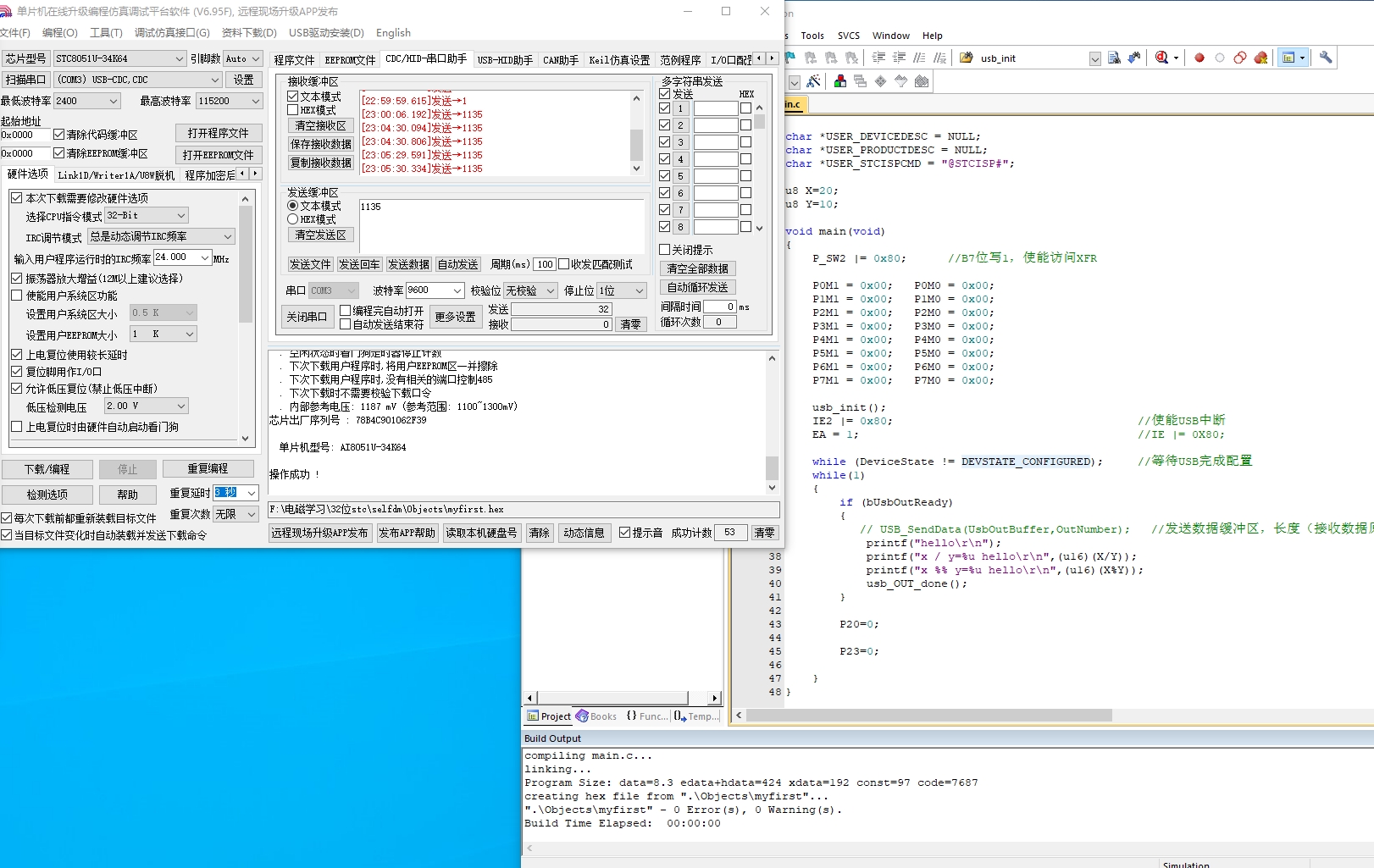
Task: Click Keil incremental find binoculars icon
Action: (1134, 58)
